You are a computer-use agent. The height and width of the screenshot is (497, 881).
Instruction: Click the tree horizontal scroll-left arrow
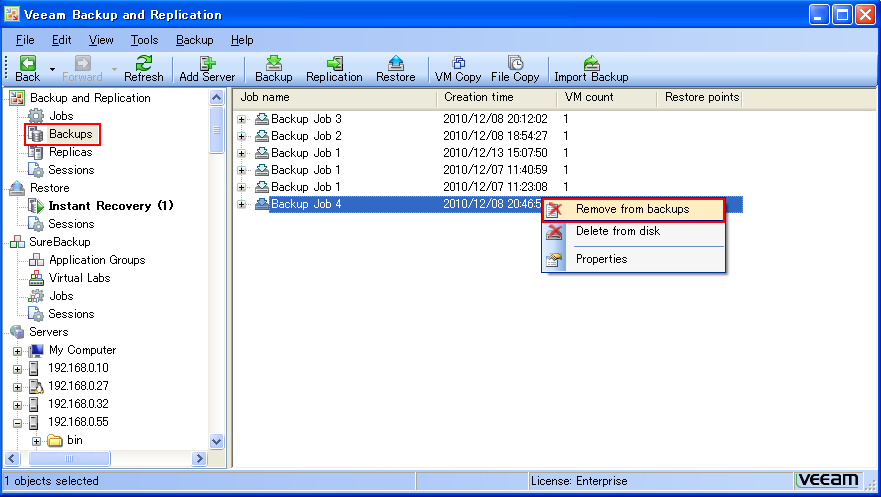pos(12,459)
